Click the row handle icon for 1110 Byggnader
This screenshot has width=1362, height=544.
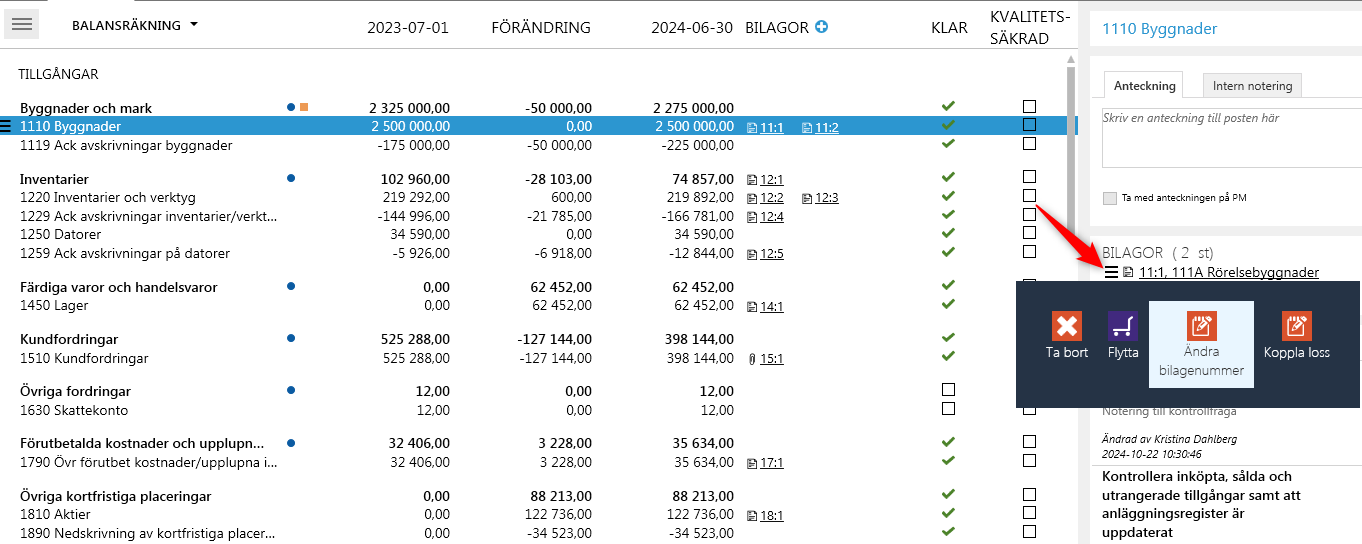click(6, 127)
